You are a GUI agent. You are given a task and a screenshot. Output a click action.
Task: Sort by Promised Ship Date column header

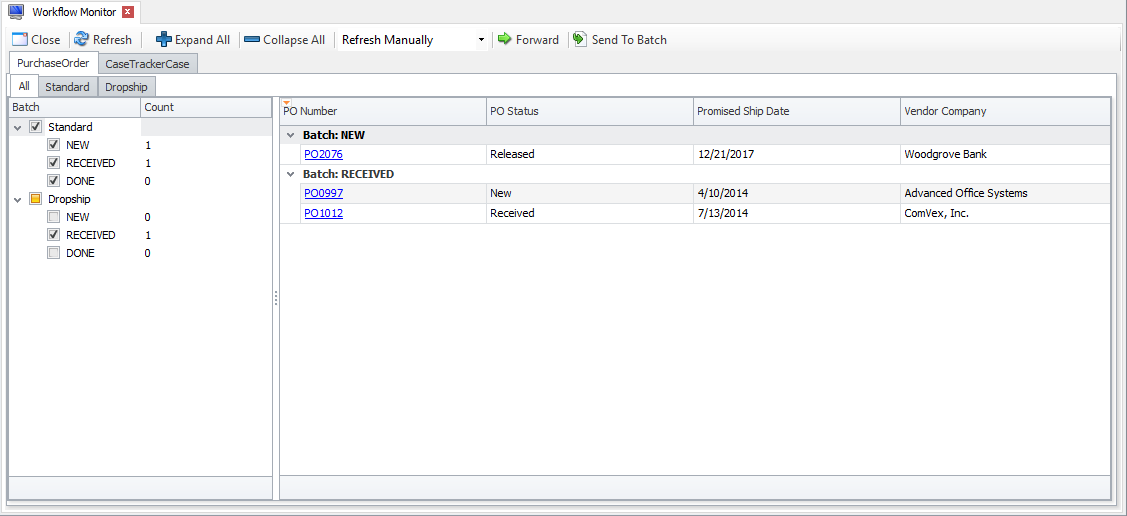743,111
